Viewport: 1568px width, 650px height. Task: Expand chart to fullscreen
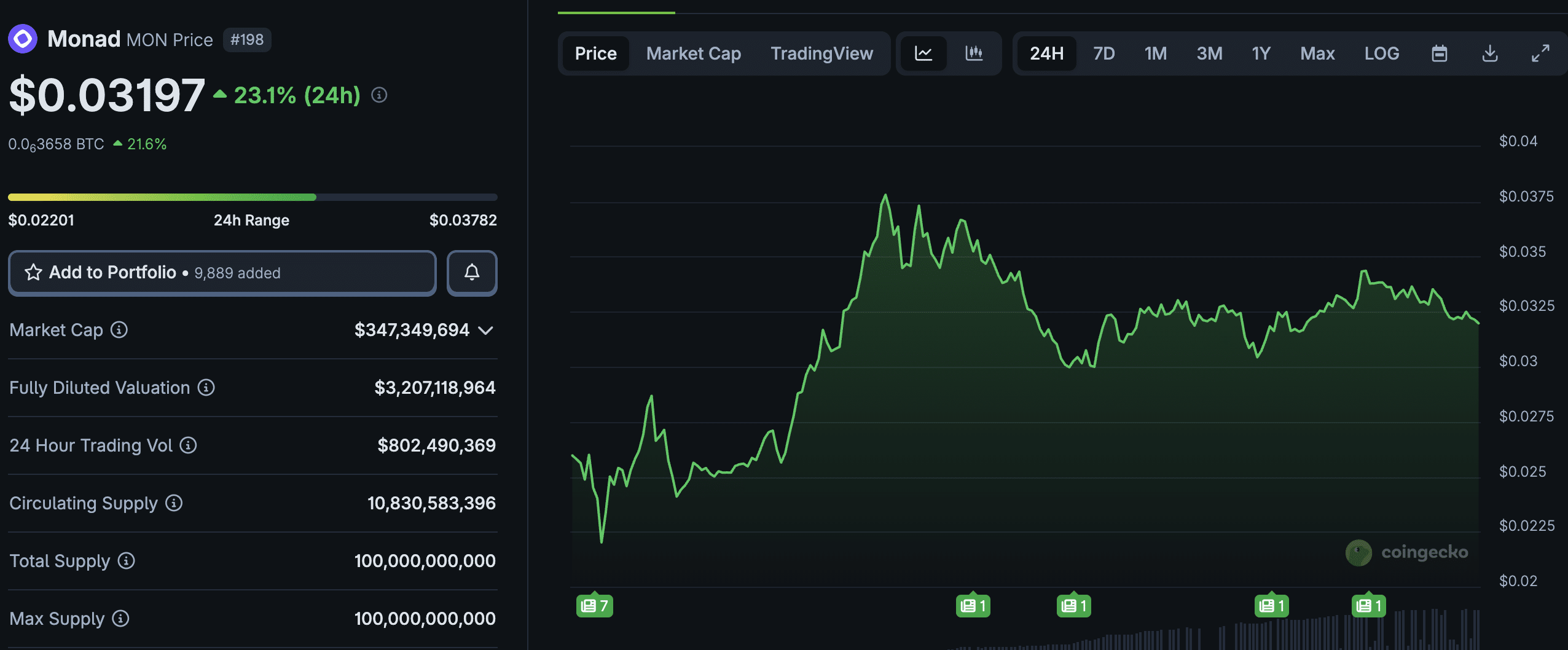pyautogui.click(x=1542, y=53)
